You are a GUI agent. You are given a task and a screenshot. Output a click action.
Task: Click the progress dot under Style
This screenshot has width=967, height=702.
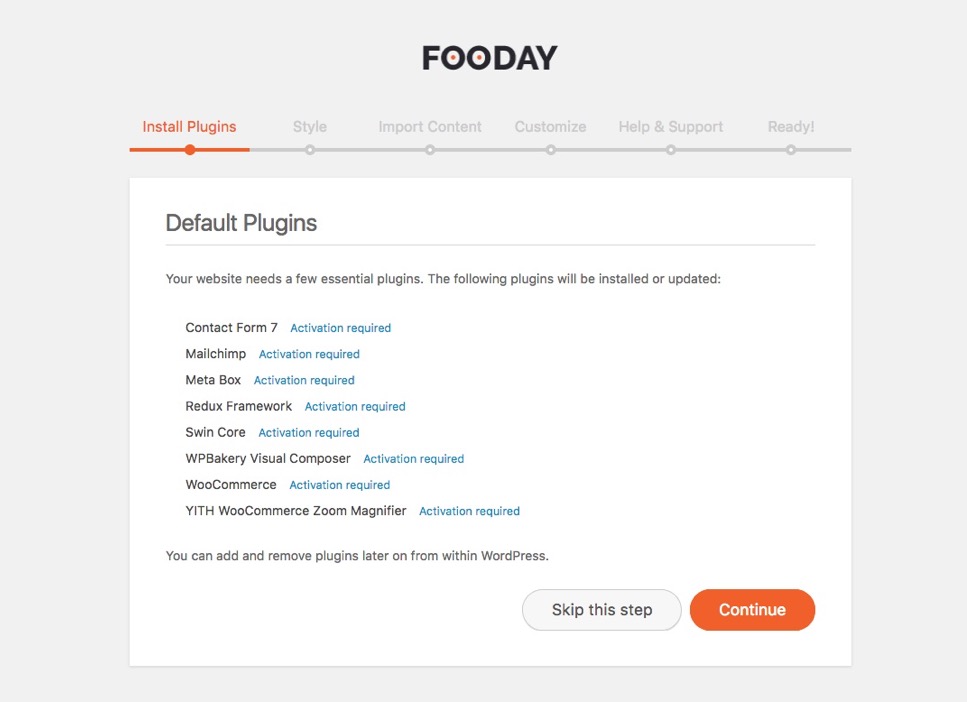(310, 149)
